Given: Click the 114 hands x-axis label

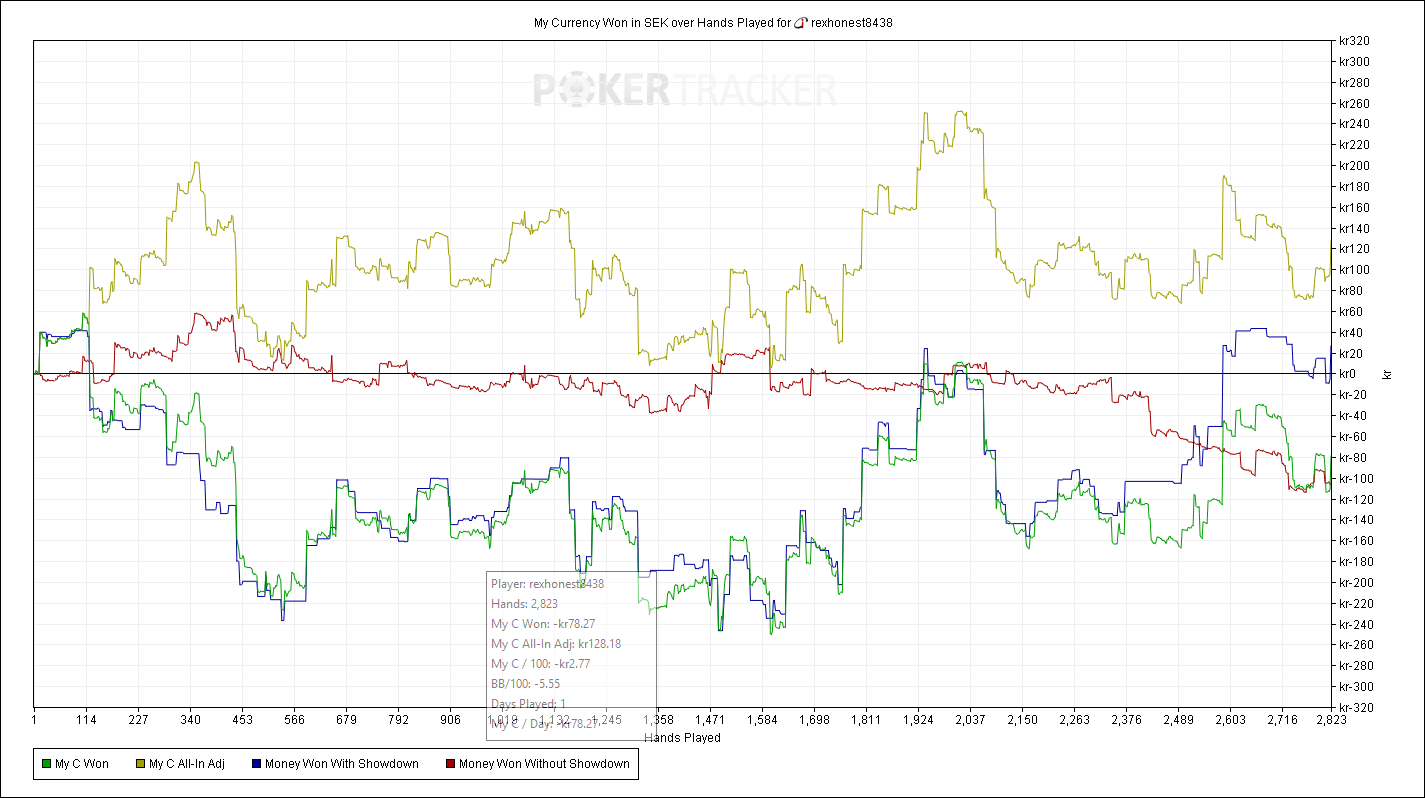Looking at the screenshot, I should tap(86, 719).
